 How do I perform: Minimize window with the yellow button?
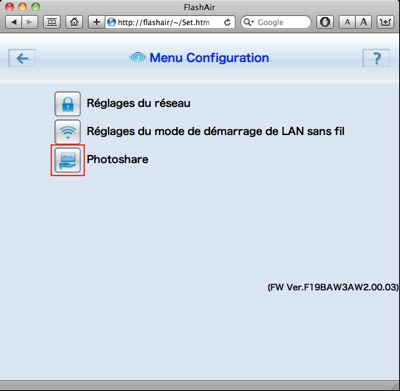coord(22,7)
